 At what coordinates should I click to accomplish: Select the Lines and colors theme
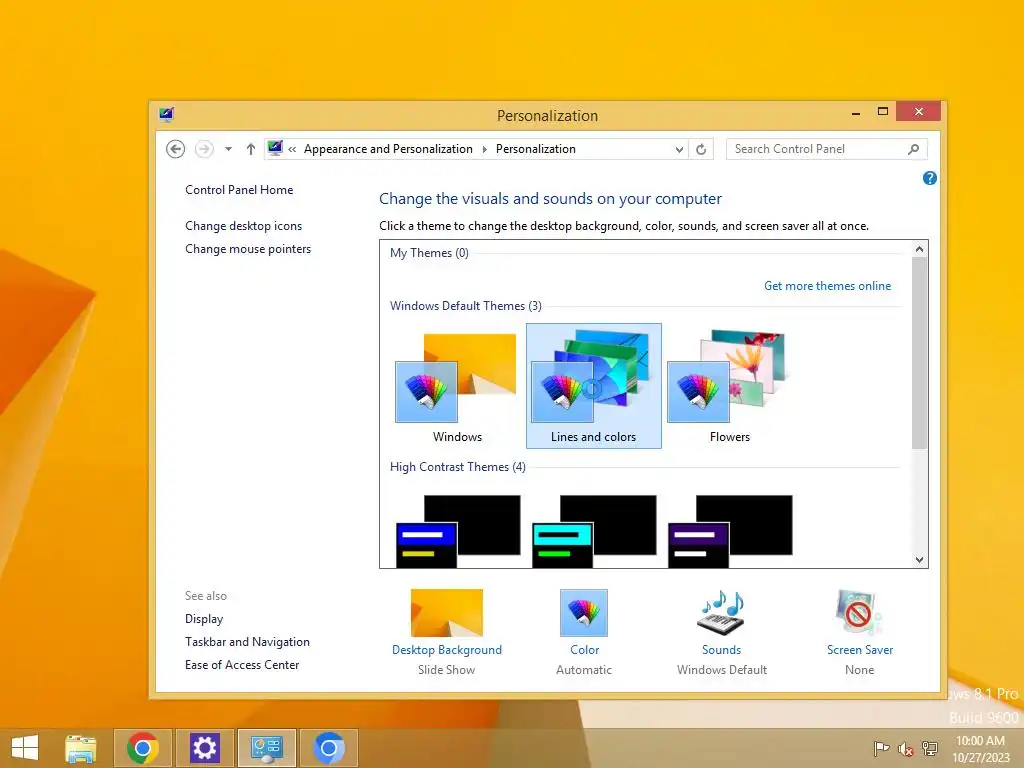[x=594, y=386]
